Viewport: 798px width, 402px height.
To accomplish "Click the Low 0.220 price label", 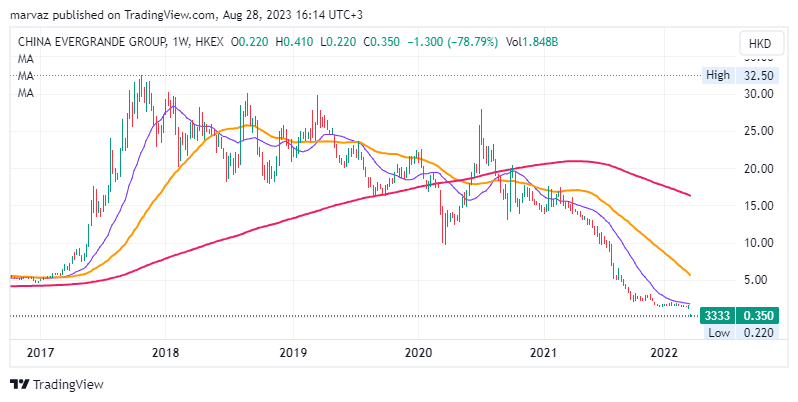I will [743, 333].
